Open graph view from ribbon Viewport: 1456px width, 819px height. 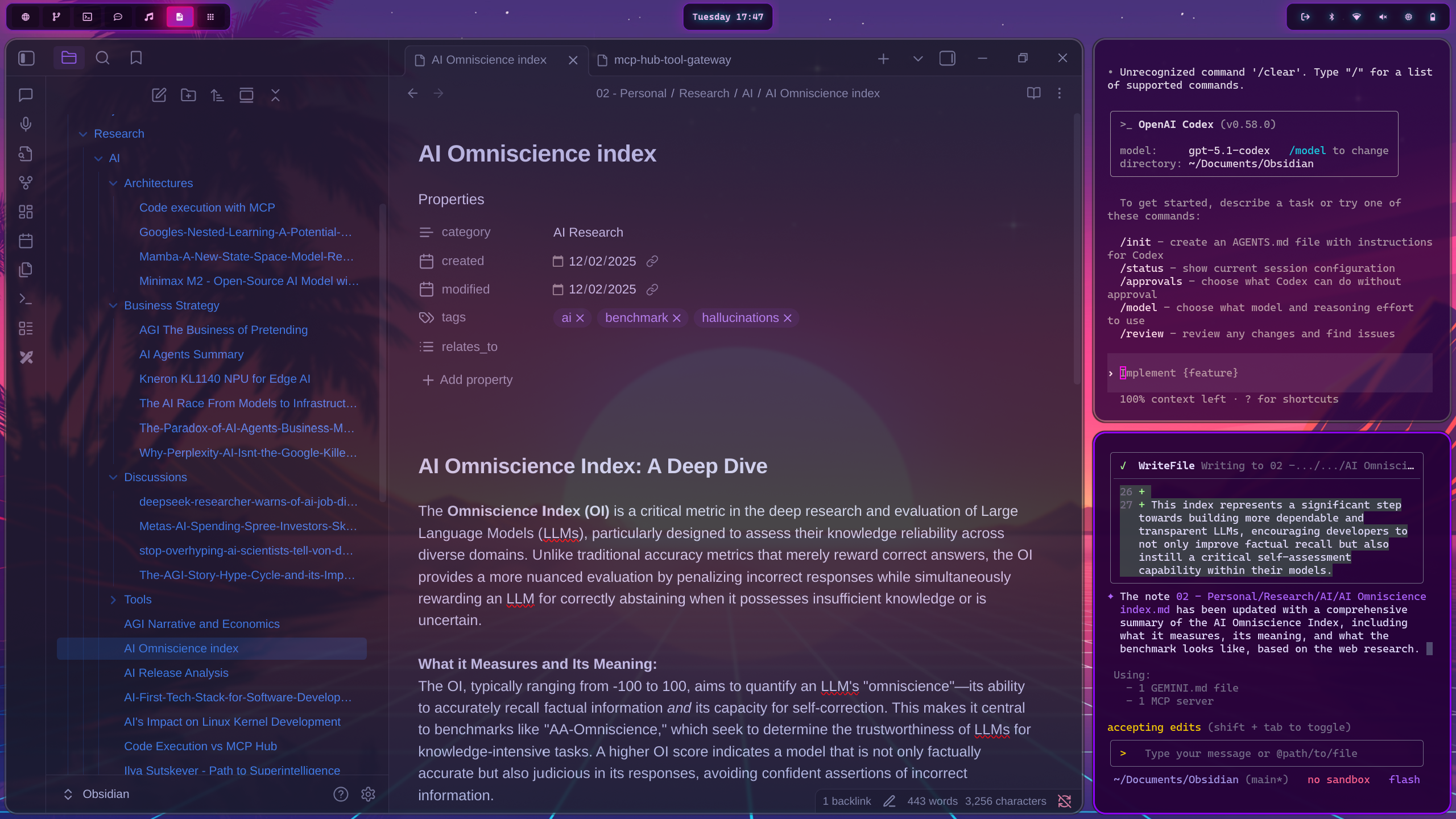click(x=26, y=183)
